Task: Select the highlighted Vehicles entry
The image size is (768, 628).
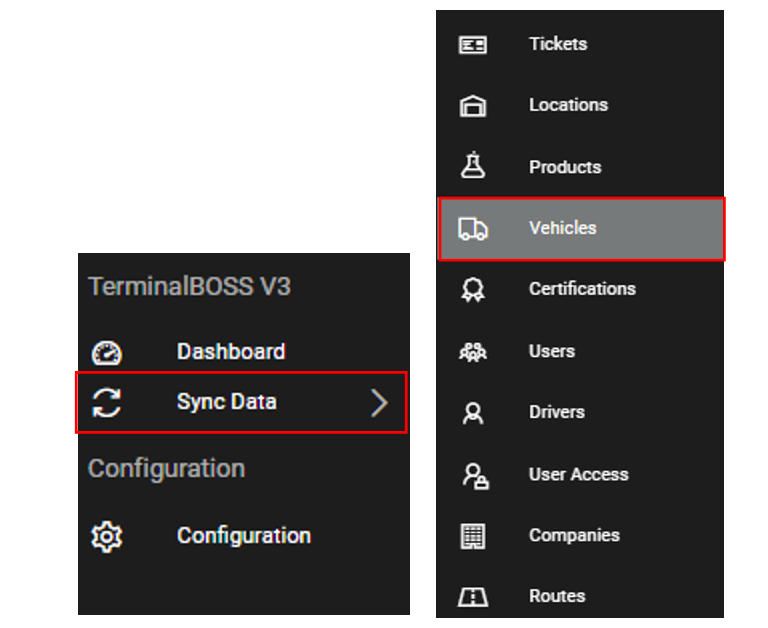Action: 581,229
